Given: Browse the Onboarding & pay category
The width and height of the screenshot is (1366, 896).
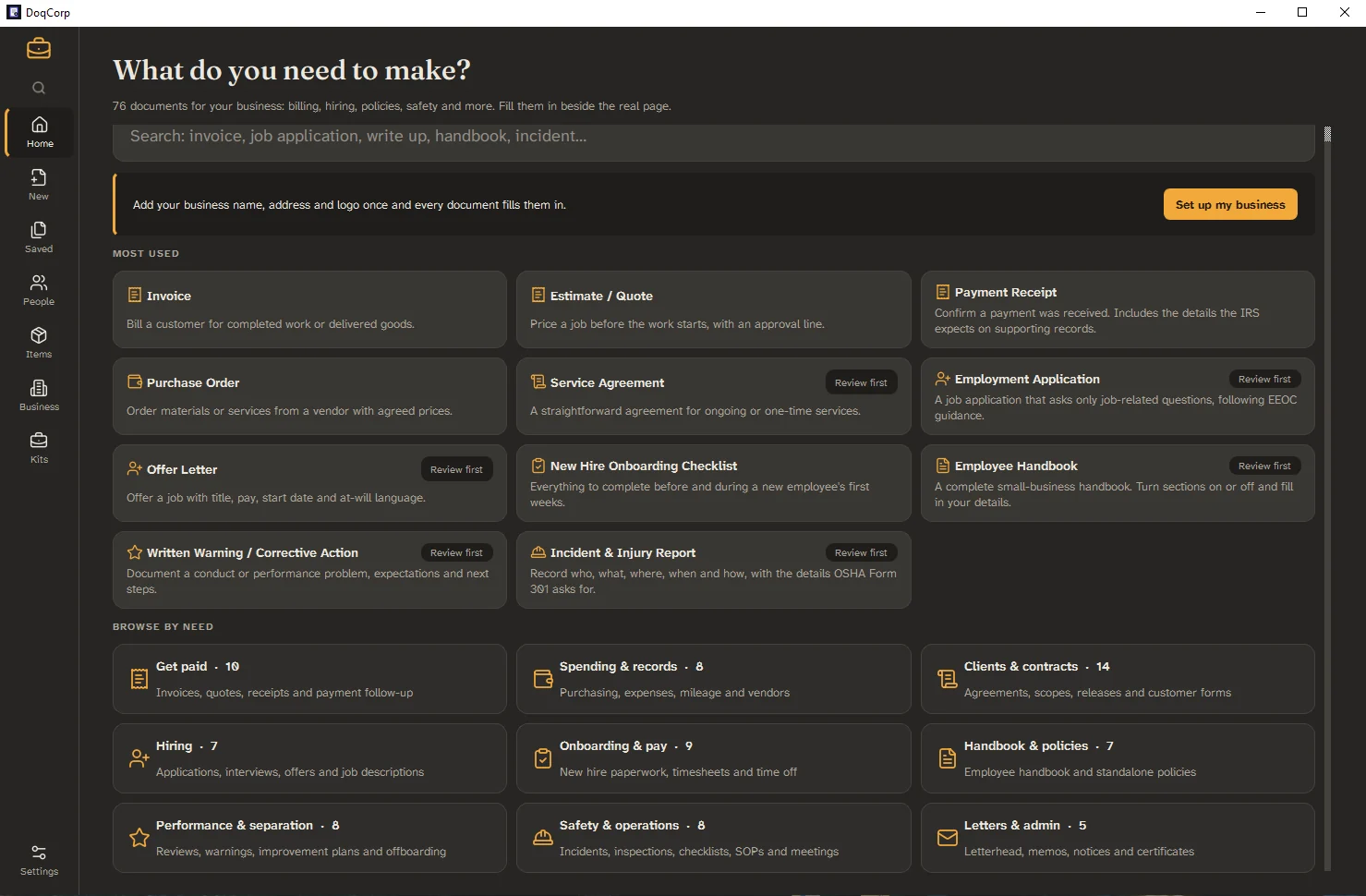Looking at the screenshot, I should tap(713, 758).
